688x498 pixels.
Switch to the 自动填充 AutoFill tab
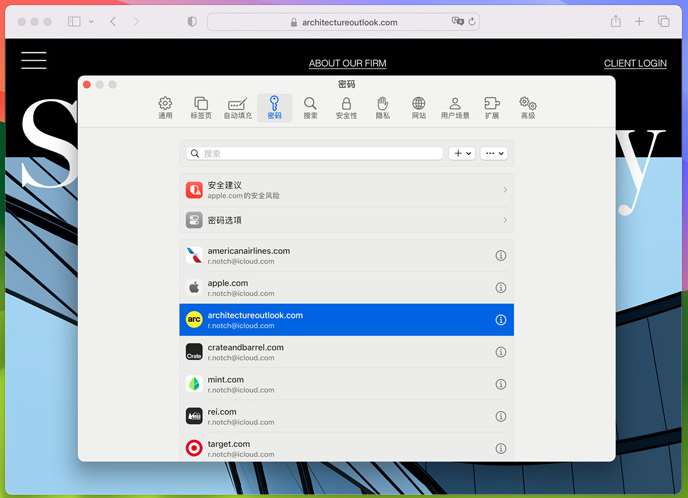pyautogui.click(x=238, y=108)
